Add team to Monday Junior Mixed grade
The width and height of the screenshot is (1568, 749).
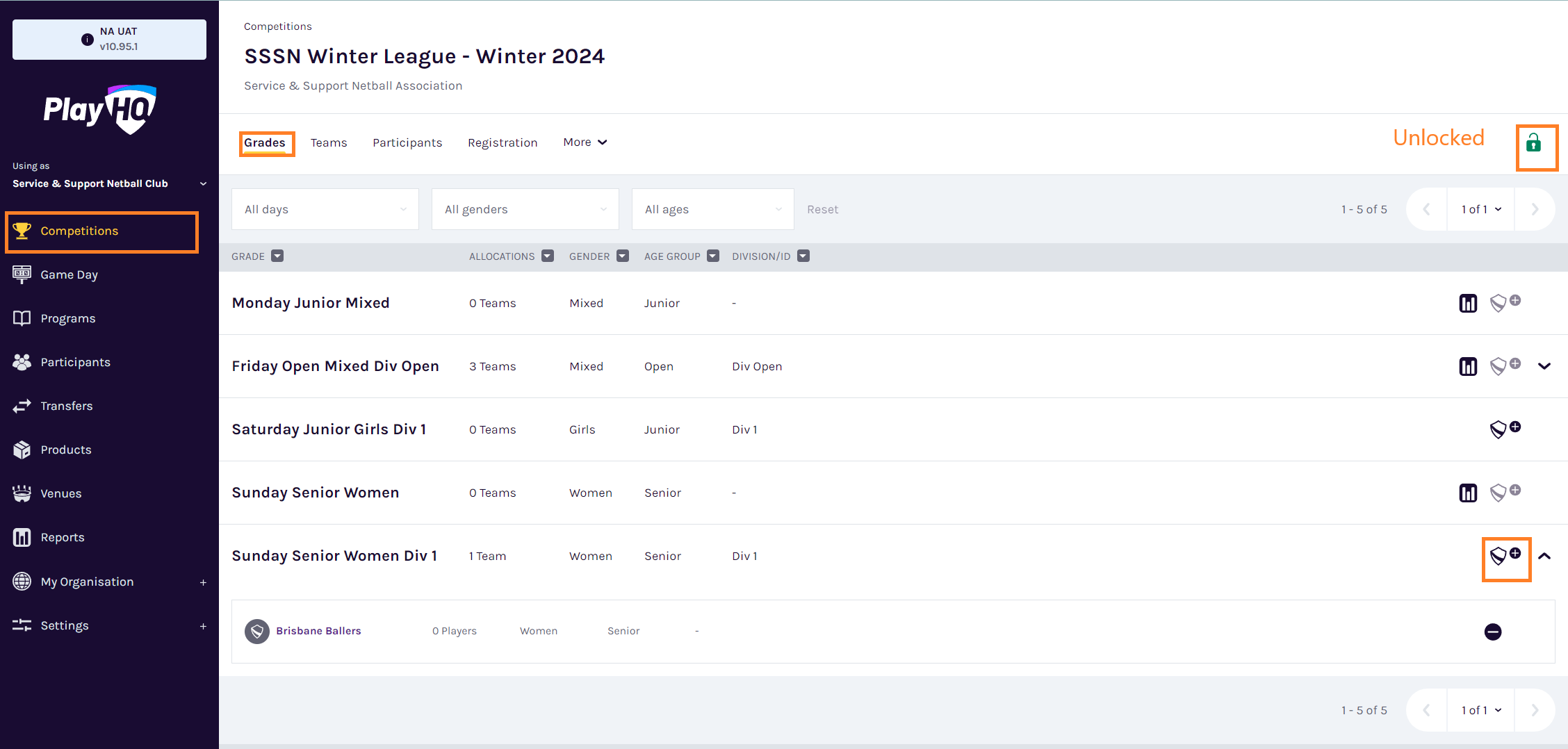(x=1505, y=302)
